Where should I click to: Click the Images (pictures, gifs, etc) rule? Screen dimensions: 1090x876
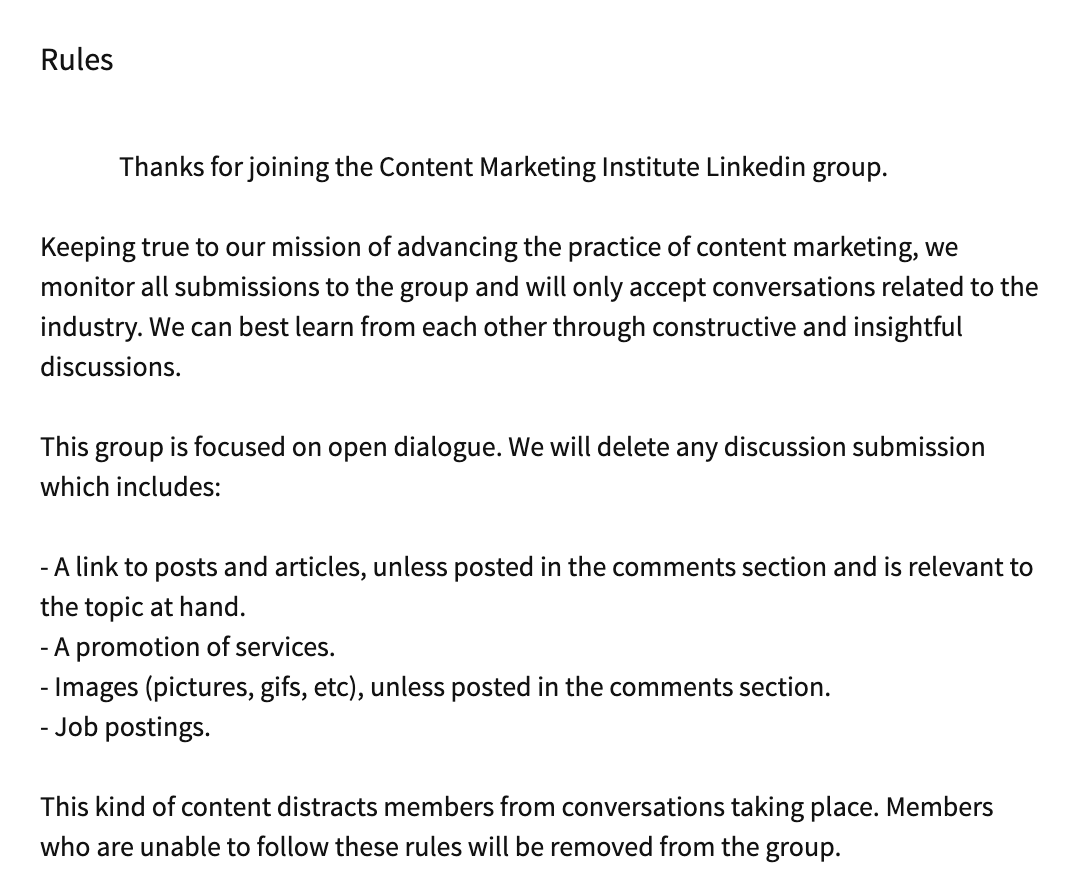[x=436, y=687]
